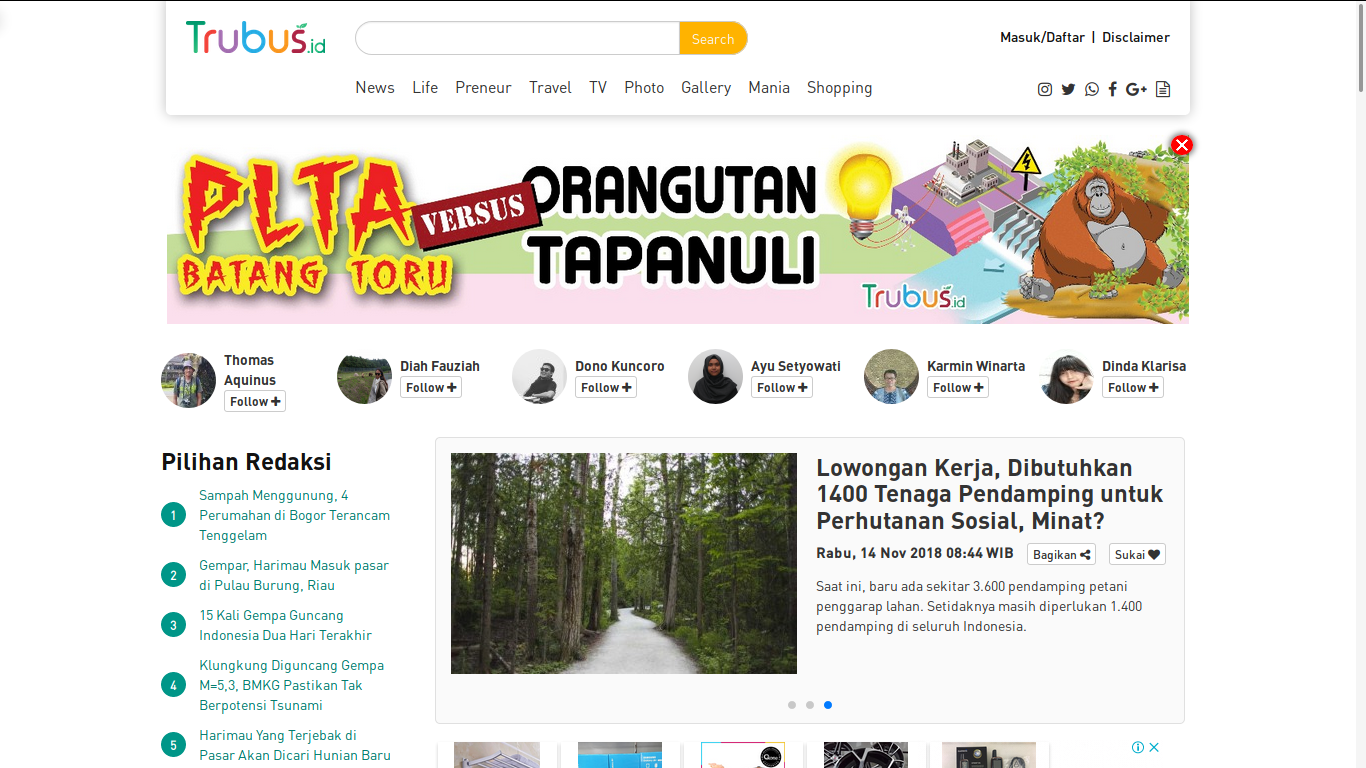Open the Twitter icon in header

coord(1068,89)
